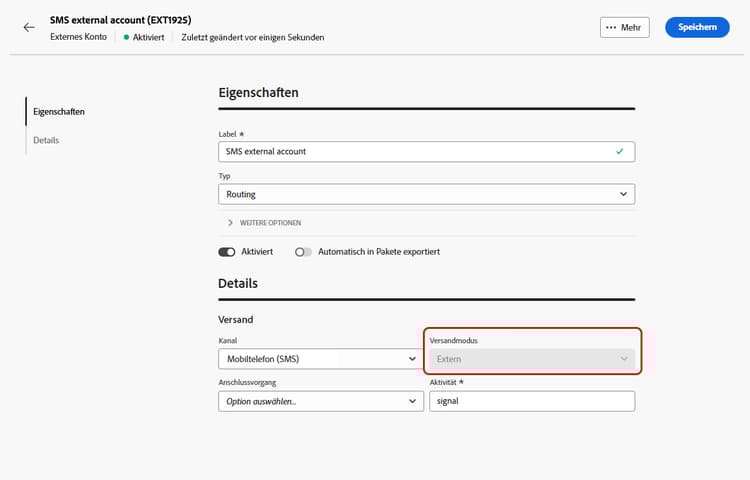Select the Eigenschaften side tab
The image size is (750, 480).
[58, 111]
